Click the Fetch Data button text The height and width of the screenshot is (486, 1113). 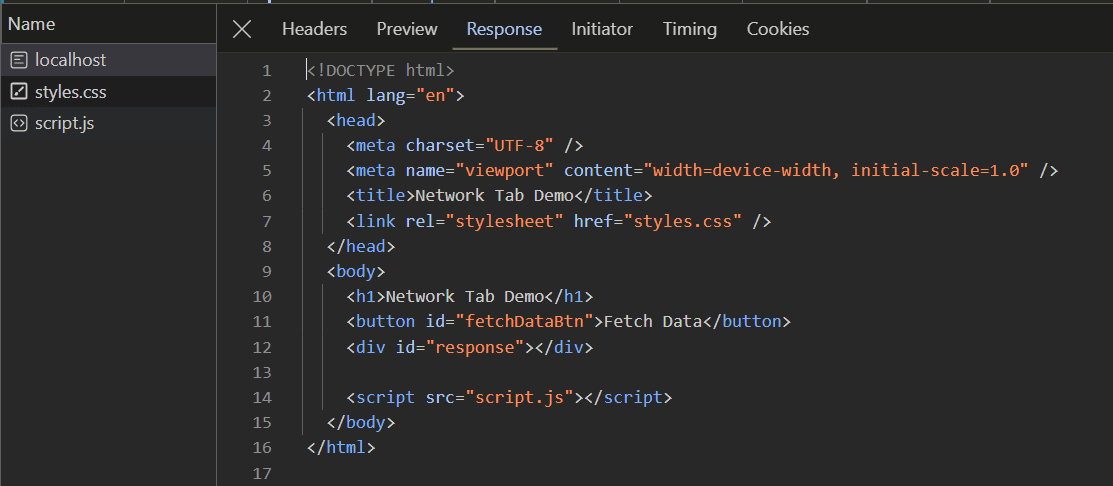tap(652, 321)
